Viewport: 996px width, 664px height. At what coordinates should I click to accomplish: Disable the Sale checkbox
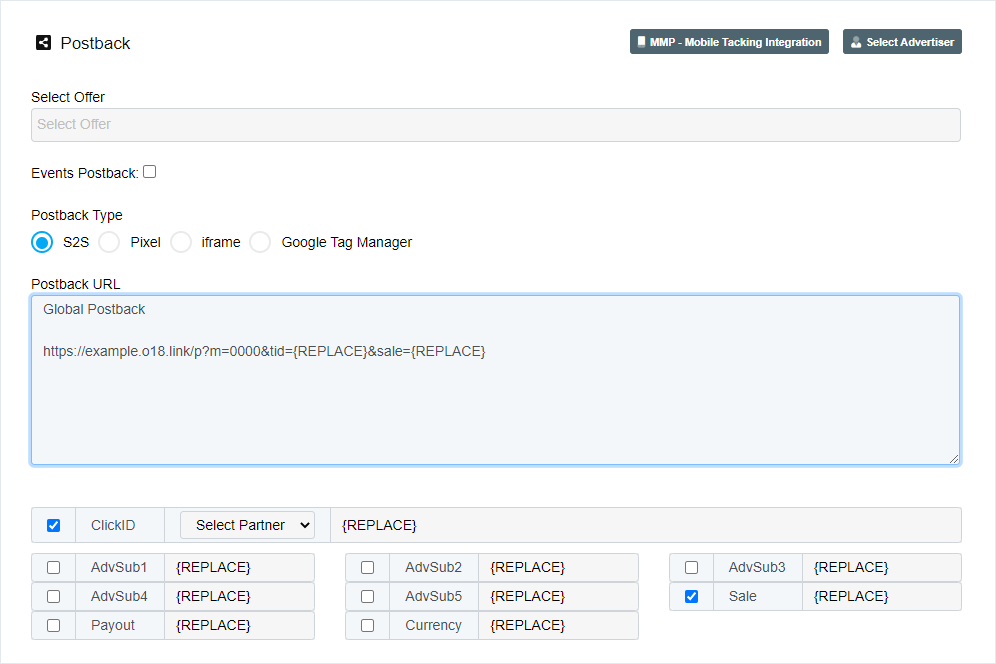pyautogui.click(x=691, y=596)
